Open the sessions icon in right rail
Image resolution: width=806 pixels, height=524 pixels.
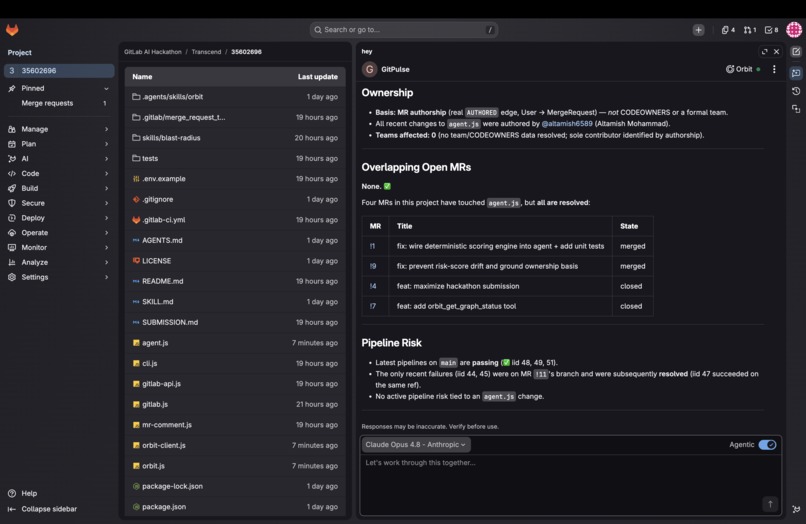796,109
